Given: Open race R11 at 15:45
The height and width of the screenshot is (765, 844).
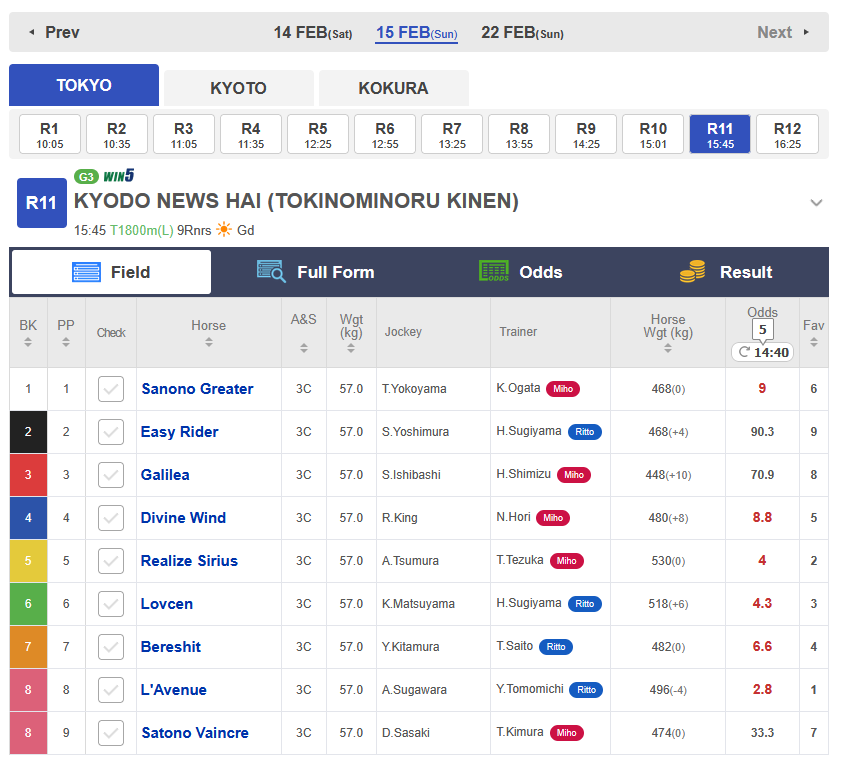Looking at the screenshot, I should pos(720,135).
